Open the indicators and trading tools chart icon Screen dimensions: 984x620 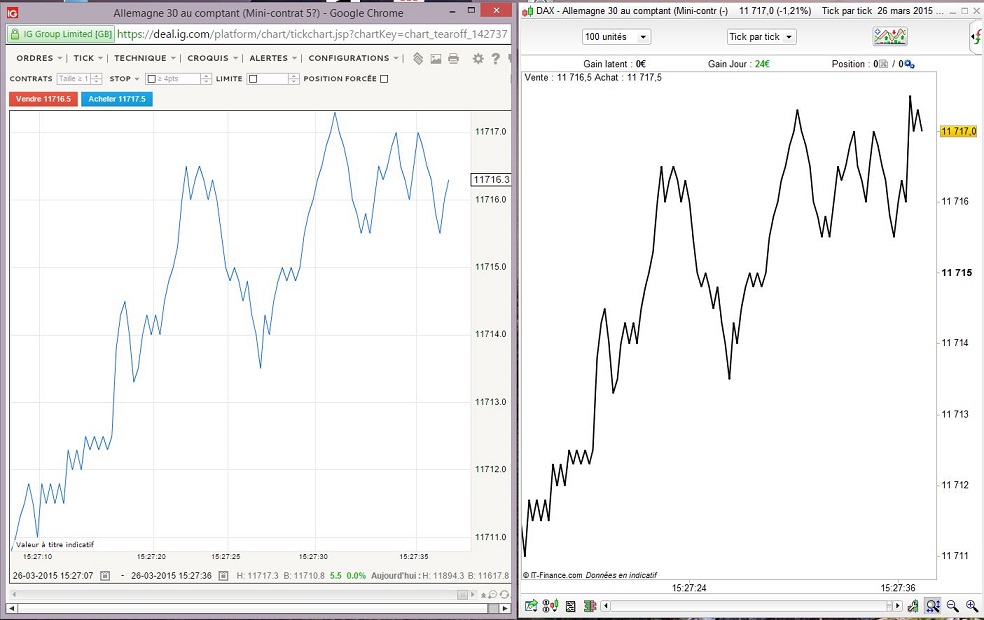pos(889,36)
